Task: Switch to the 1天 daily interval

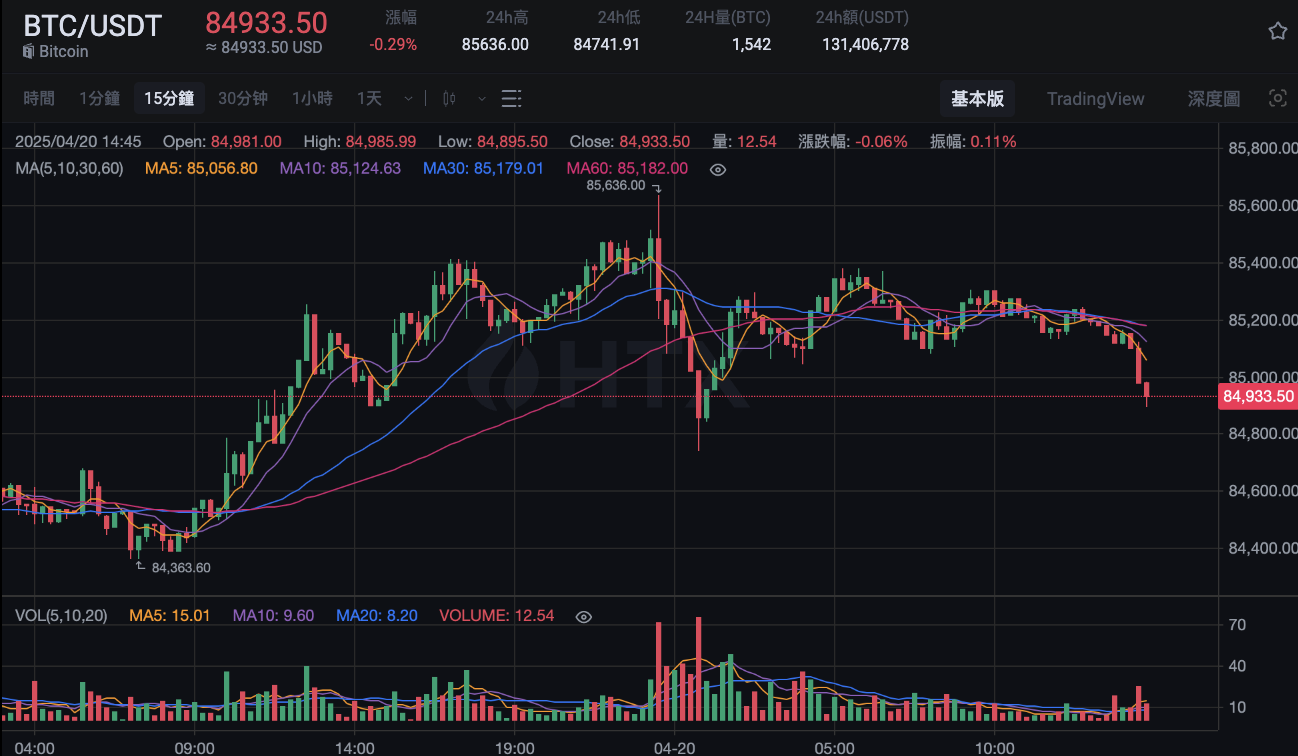Action: 369,98
